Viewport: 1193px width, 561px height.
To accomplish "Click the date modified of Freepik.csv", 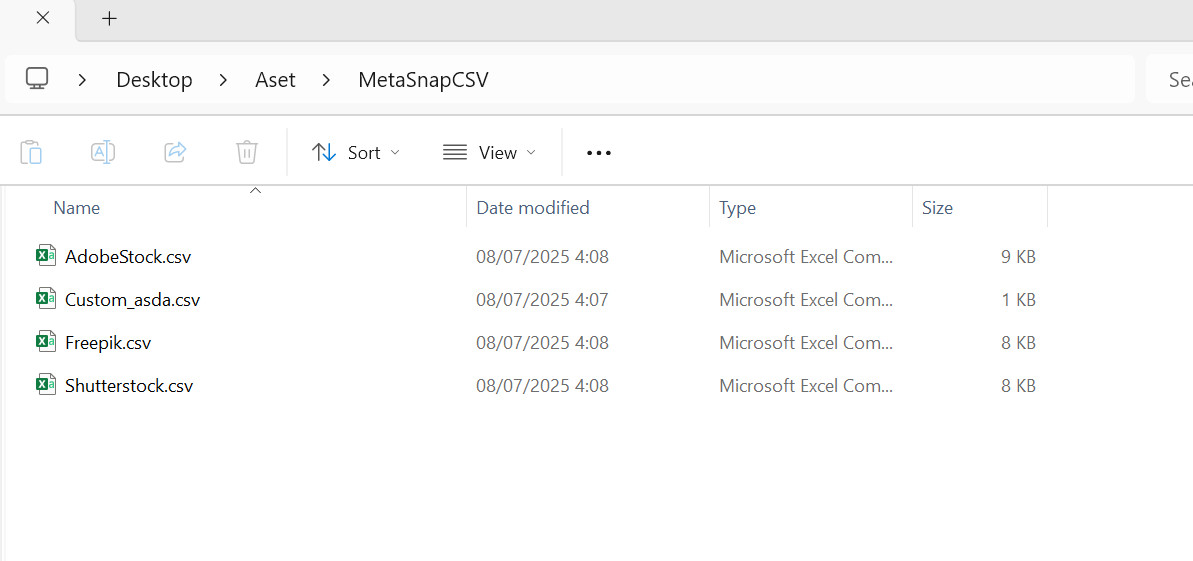I will pyautogui.click(x=542, y=343).
